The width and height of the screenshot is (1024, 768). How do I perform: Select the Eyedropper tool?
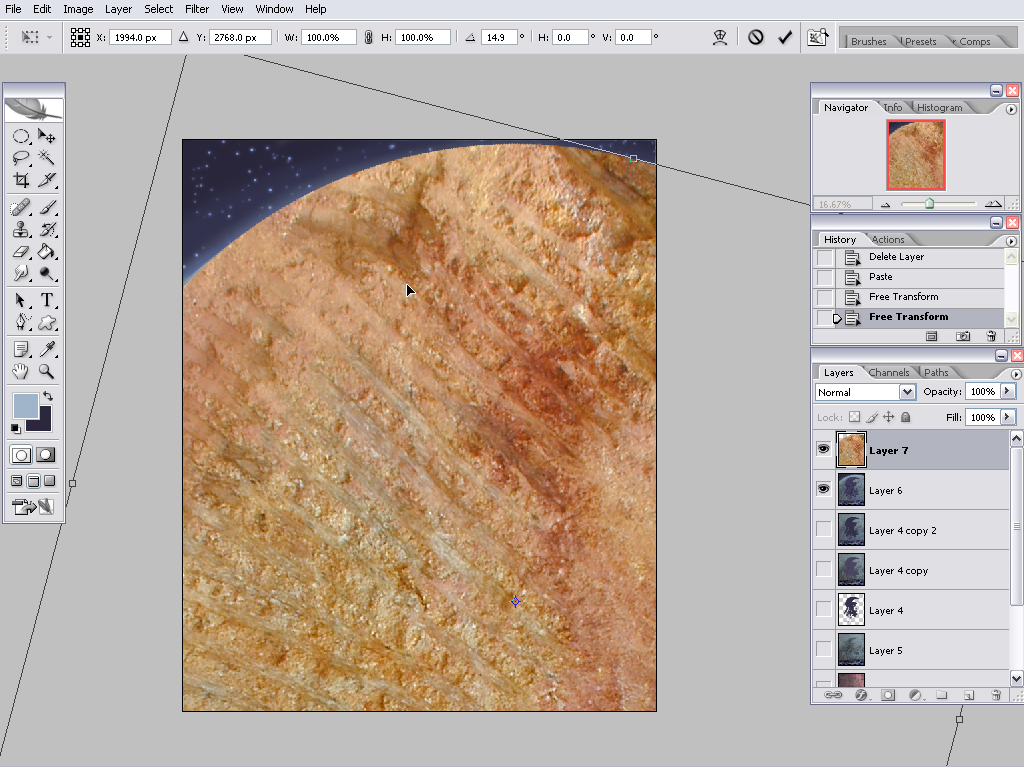[46, 349]
